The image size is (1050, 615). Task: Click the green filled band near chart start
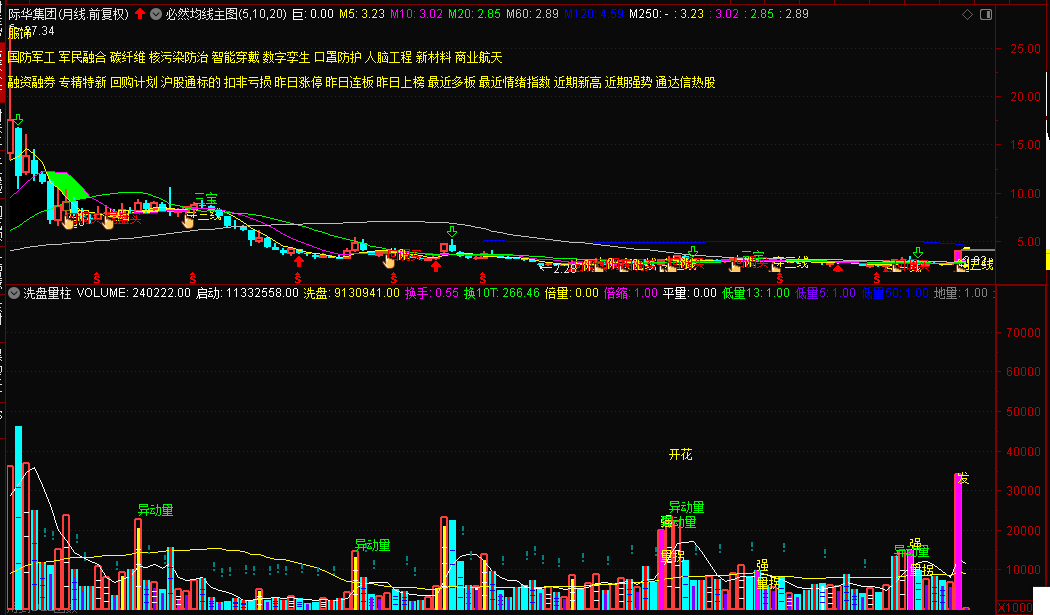pyautogui.click(x=69, y=185)
